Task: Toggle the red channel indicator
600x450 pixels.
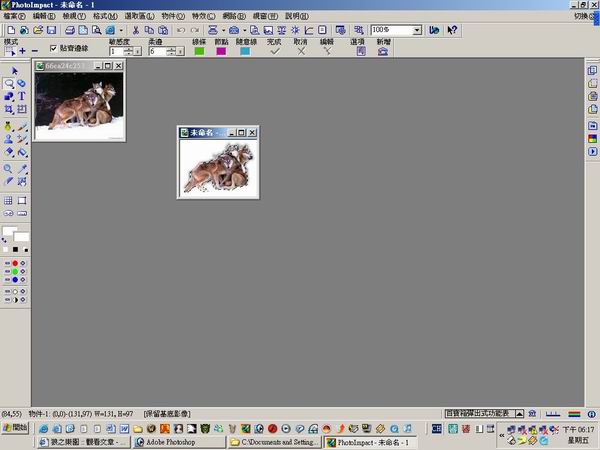Action: tap(15, 263)
